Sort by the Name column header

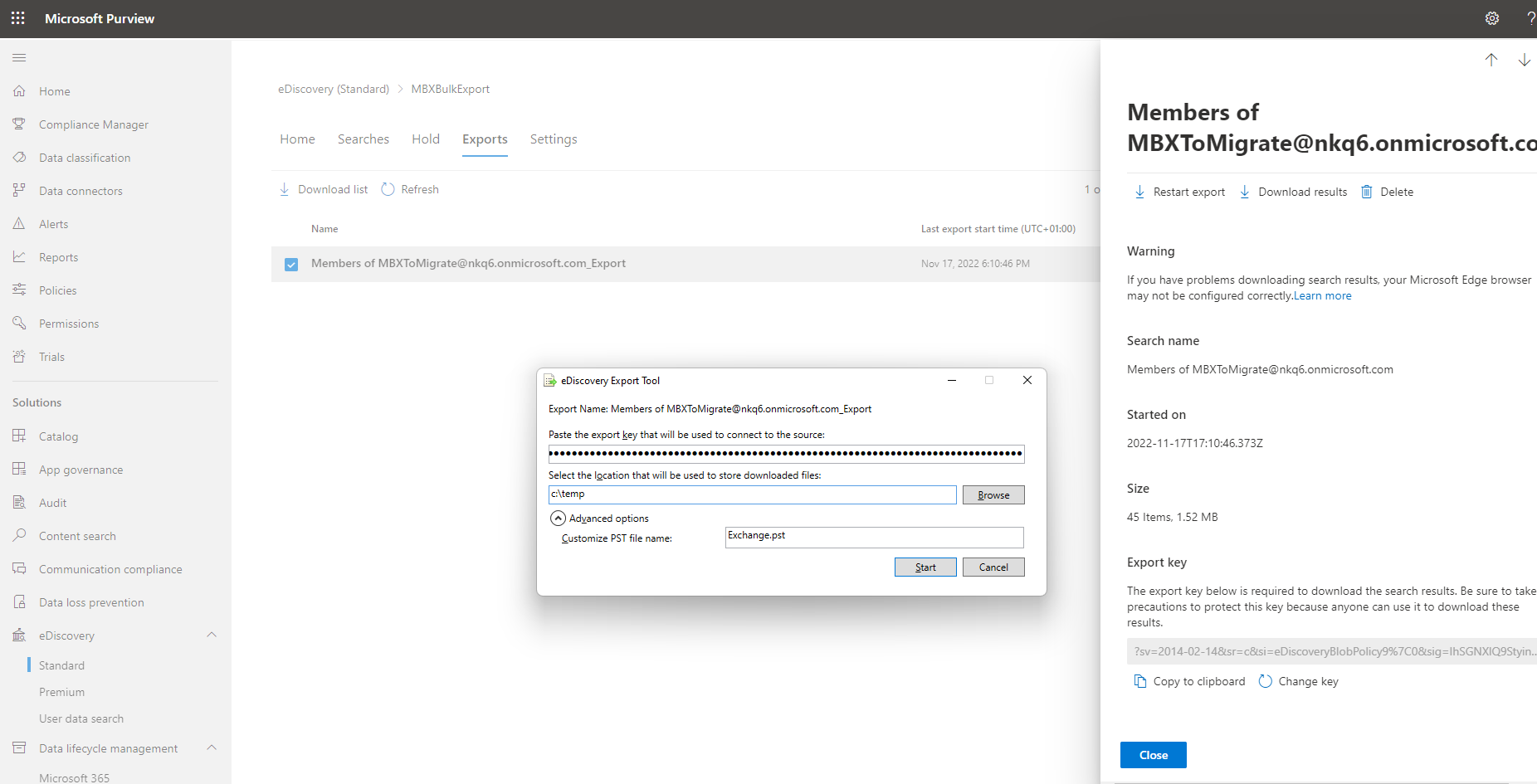(324, 229)
